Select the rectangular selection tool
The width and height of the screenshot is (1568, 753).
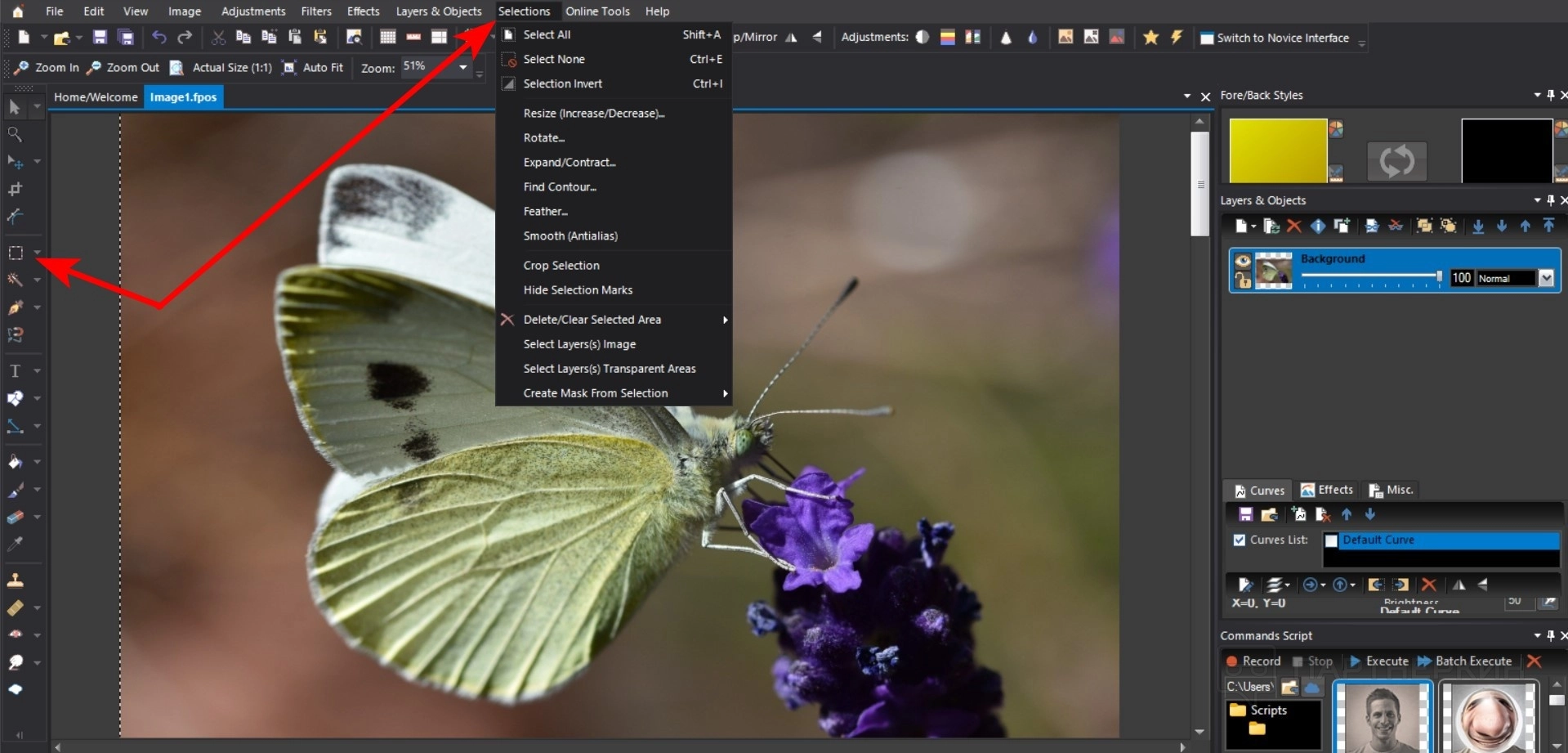16,253
